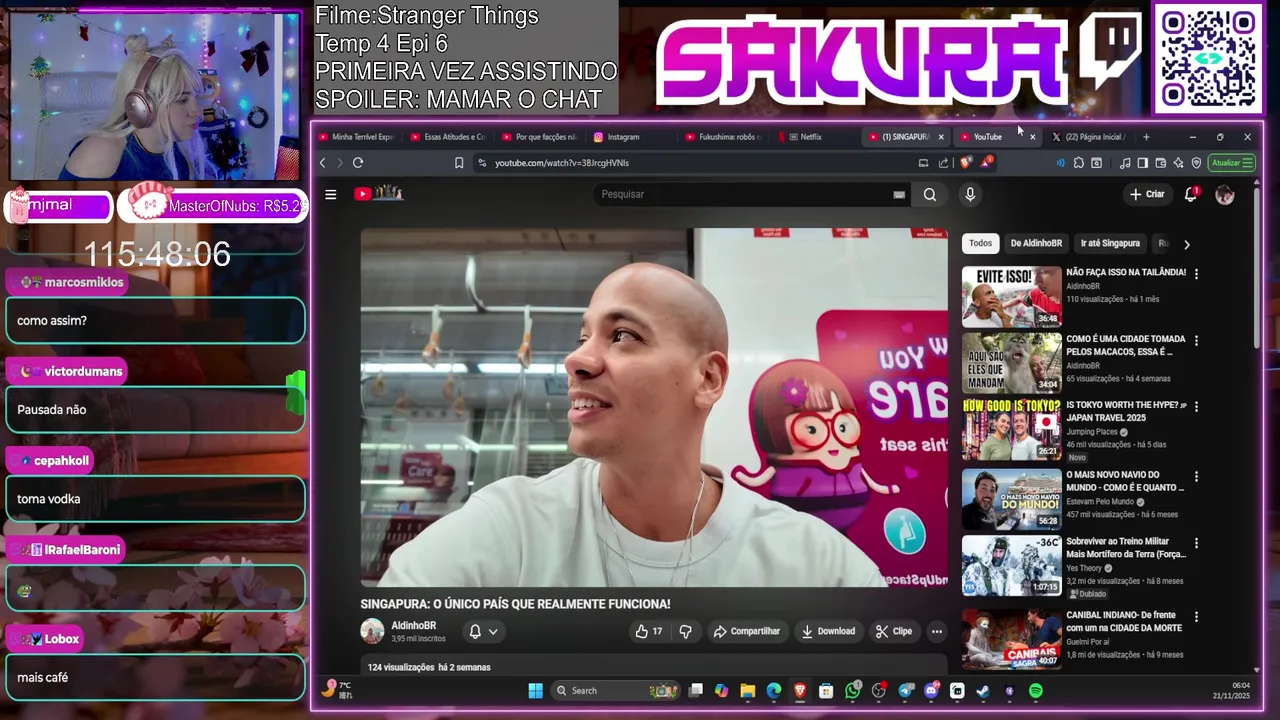Open the O MAIS NOVO NAVIO DO MUNDO thumbnail
Image resolution: width=1280 pixels, height=720 pixels.
(1011, 499)
